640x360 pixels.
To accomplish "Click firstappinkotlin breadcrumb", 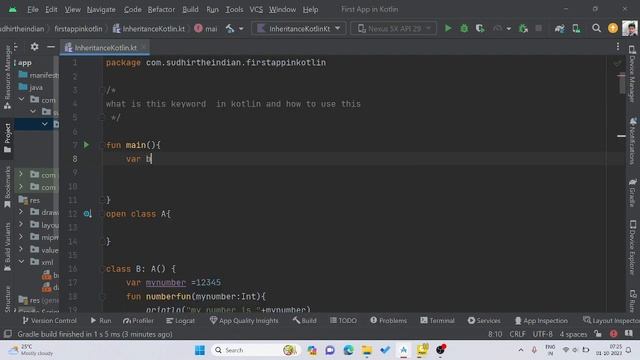I will (x=78, y=29).
